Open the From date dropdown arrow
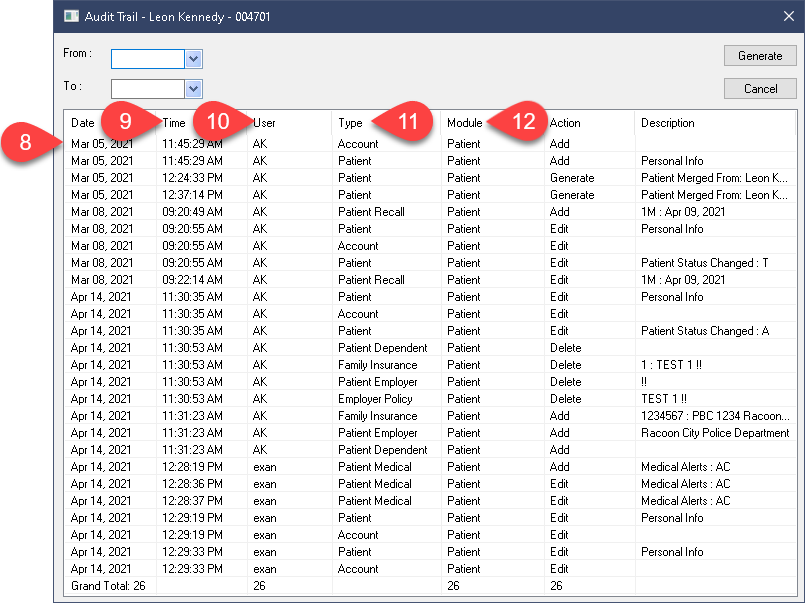805x603 pixels. (x=194, y=59)
